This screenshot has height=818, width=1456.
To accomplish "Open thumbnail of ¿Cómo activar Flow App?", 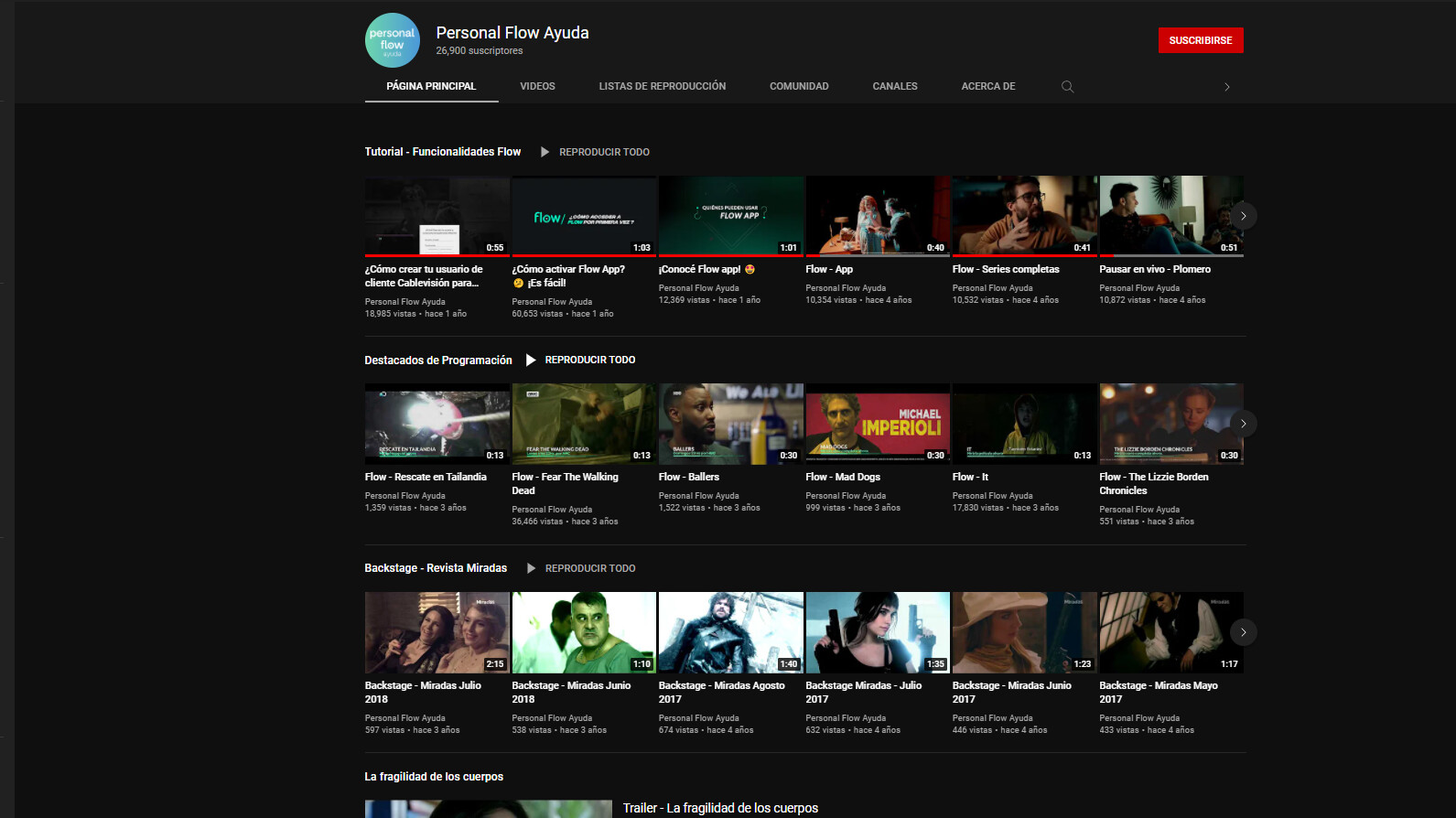I will pos(584,216).
